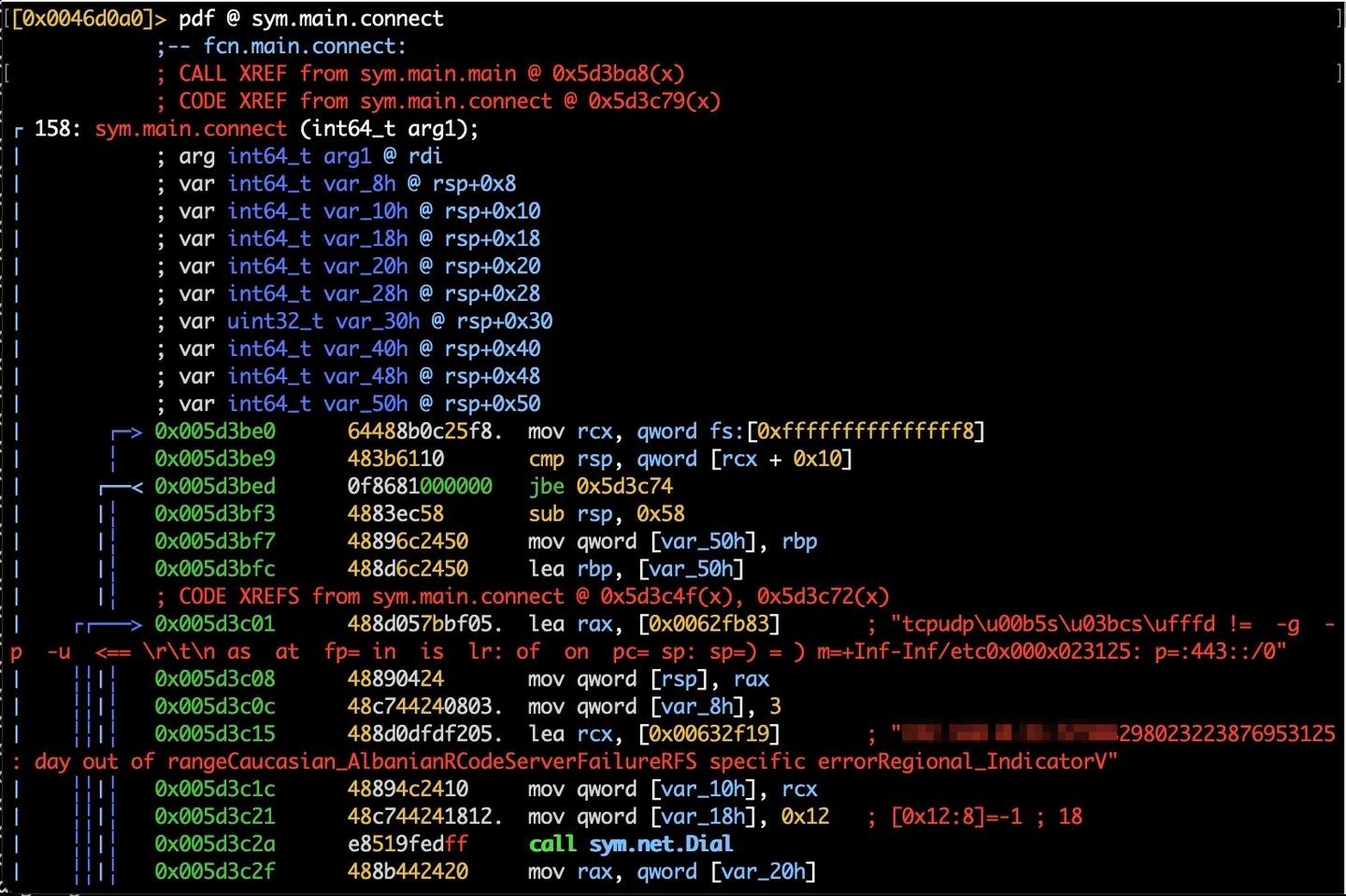Click the jbe target 0x5d3c74

click(x=623, y=487)
